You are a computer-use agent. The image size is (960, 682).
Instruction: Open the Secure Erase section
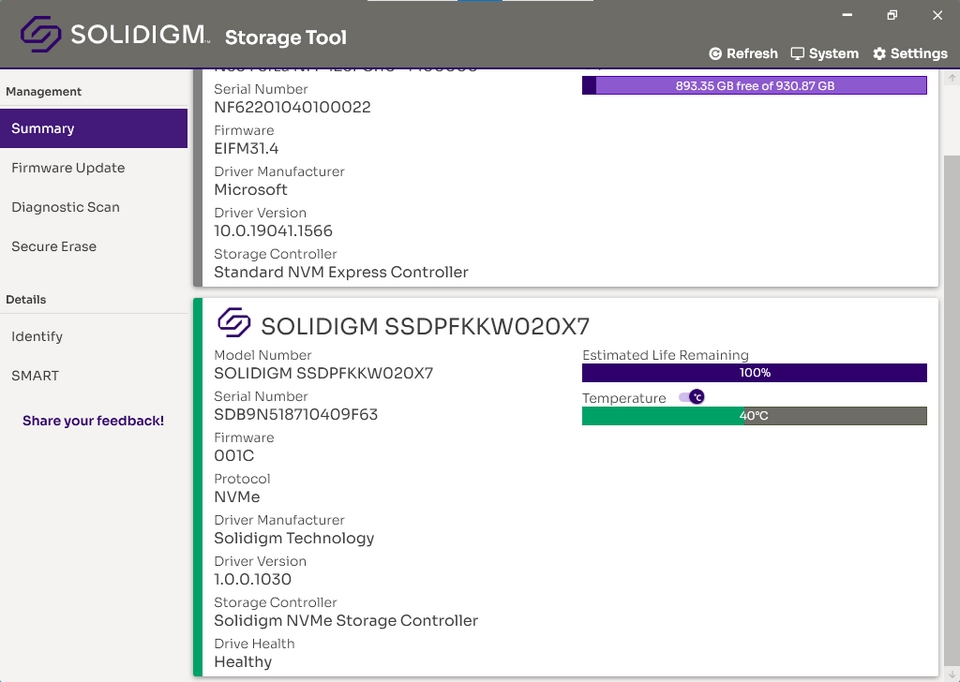94,246
